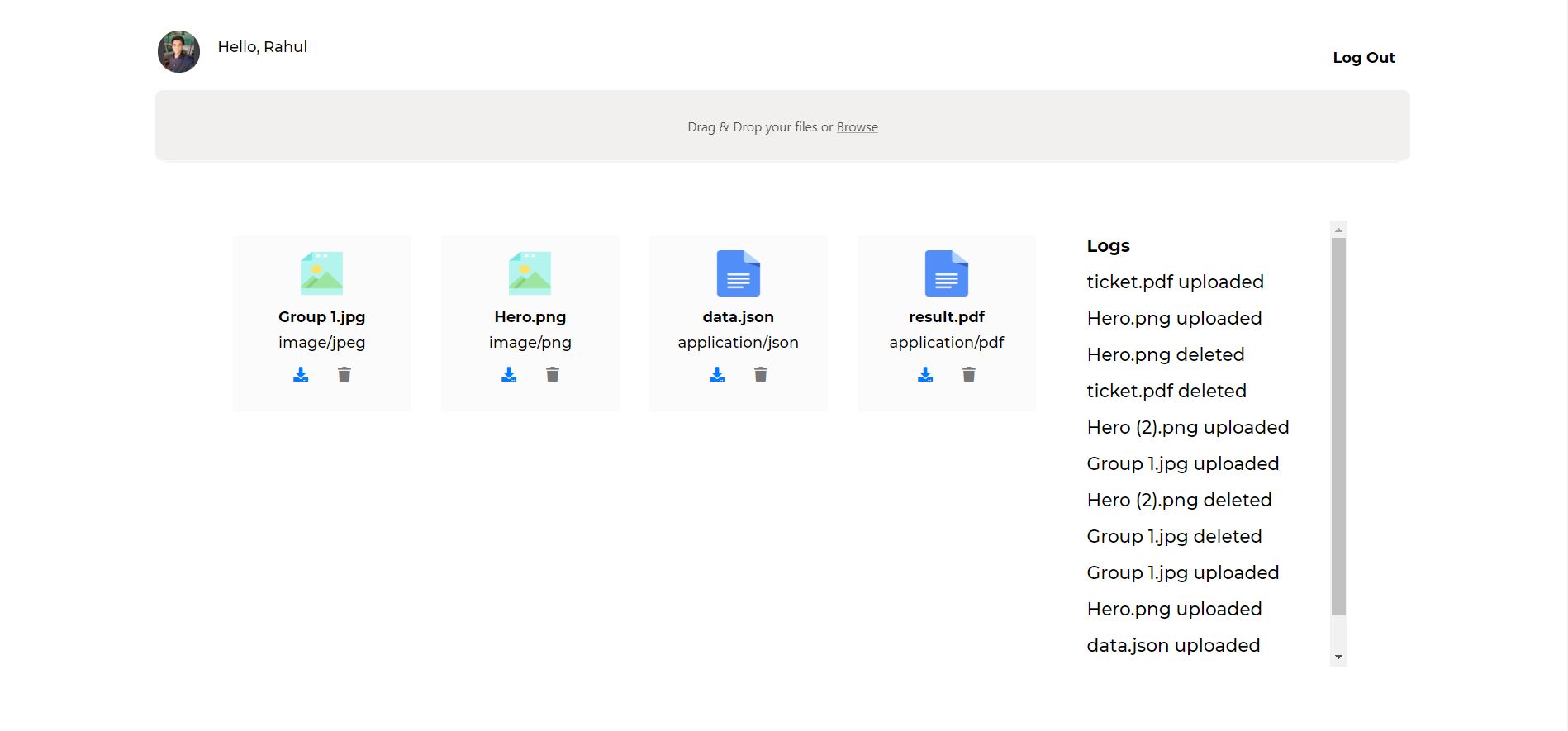Select log entry 'ticket.pdf deleted'
This screenshot has width=1568, height=731.
1166,392
